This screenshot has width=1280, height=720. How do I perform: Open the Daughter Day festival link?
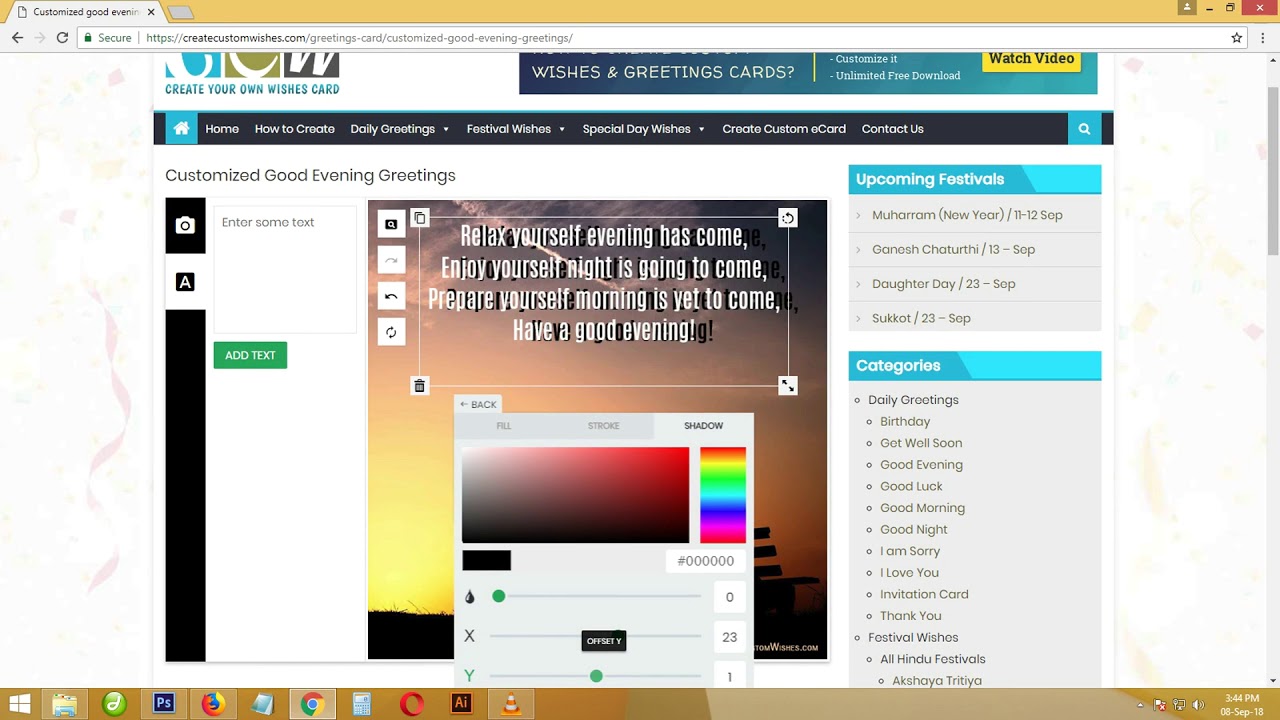click(943, 284)
